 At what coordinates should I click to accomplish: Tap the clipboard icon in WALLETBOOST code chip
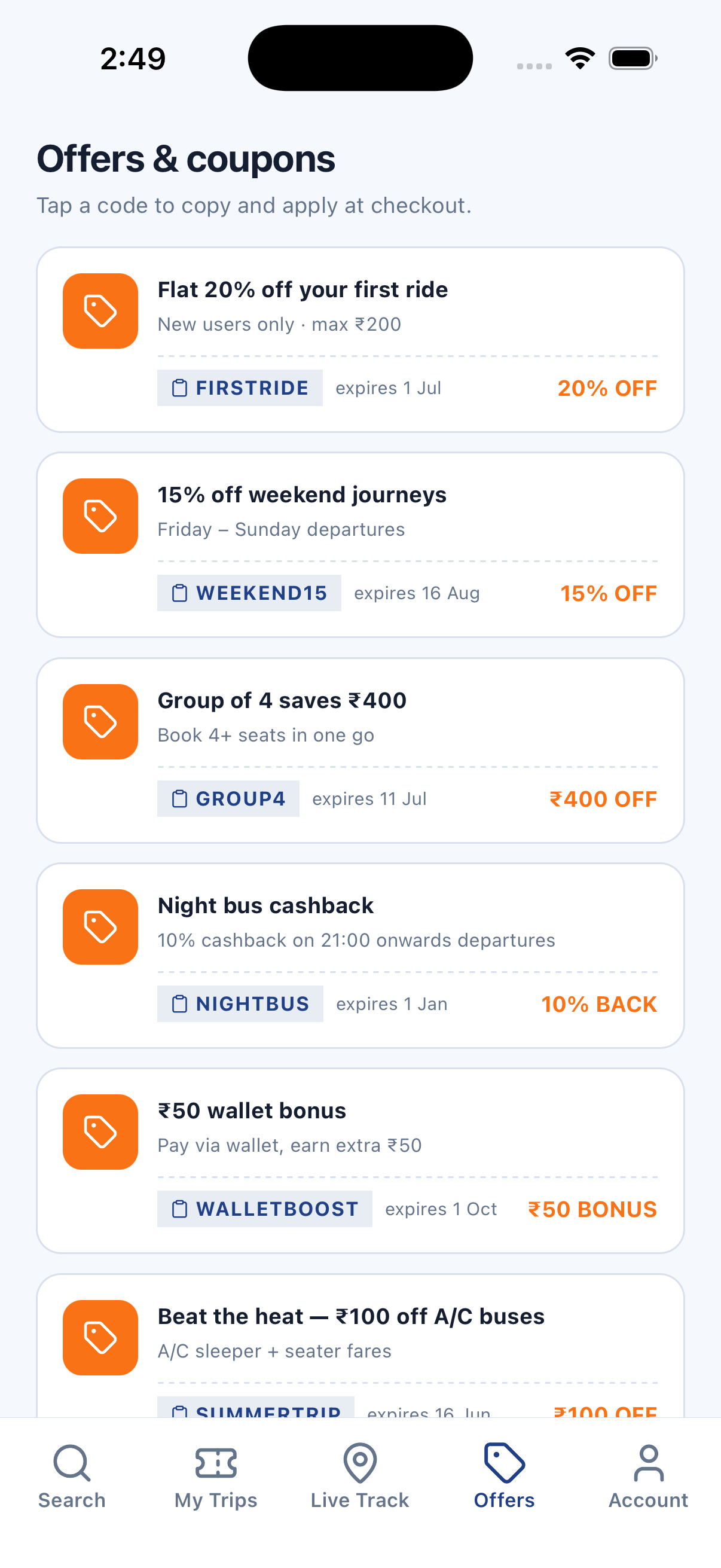pyautogui.click(x=179, y=1209)
